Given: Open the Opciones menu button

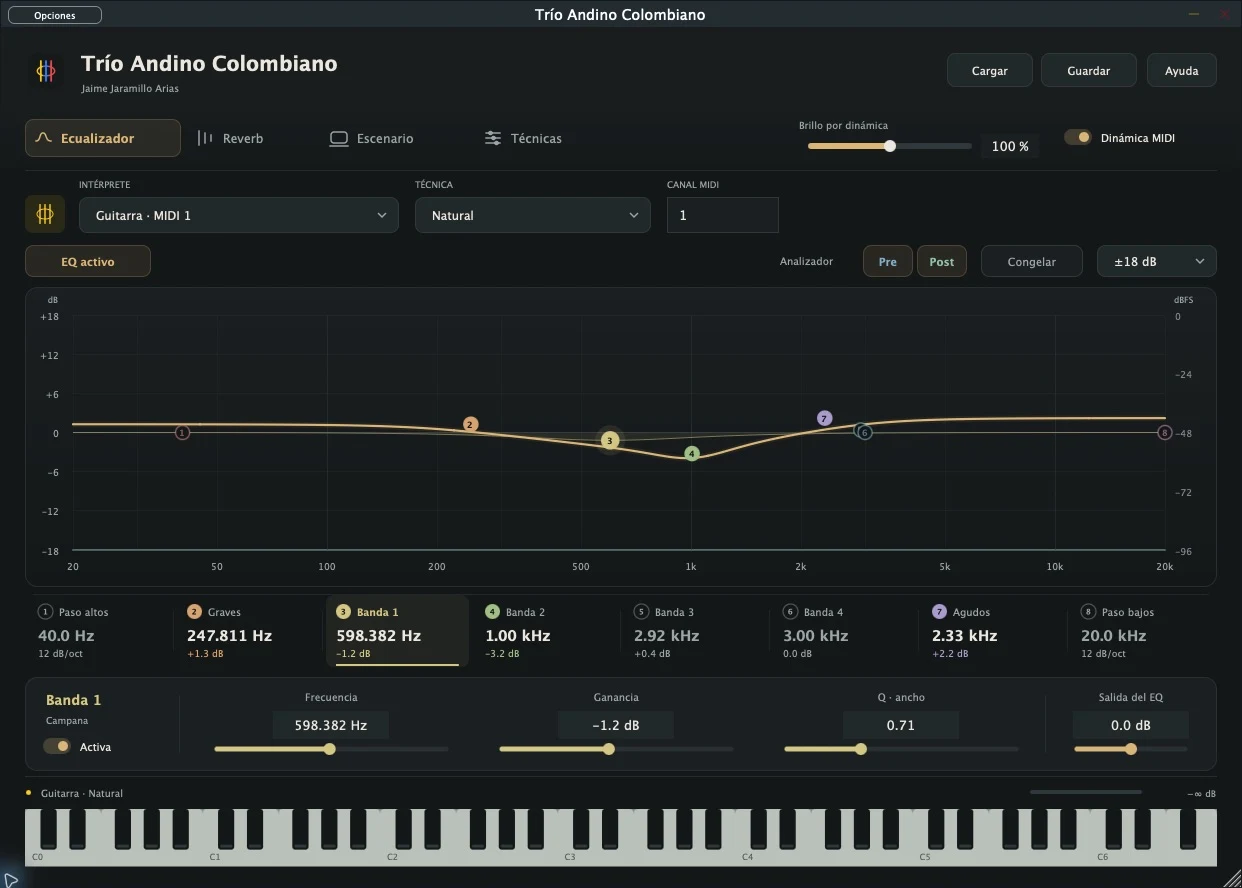Looking at the screenshot, I should coord(55,15).
